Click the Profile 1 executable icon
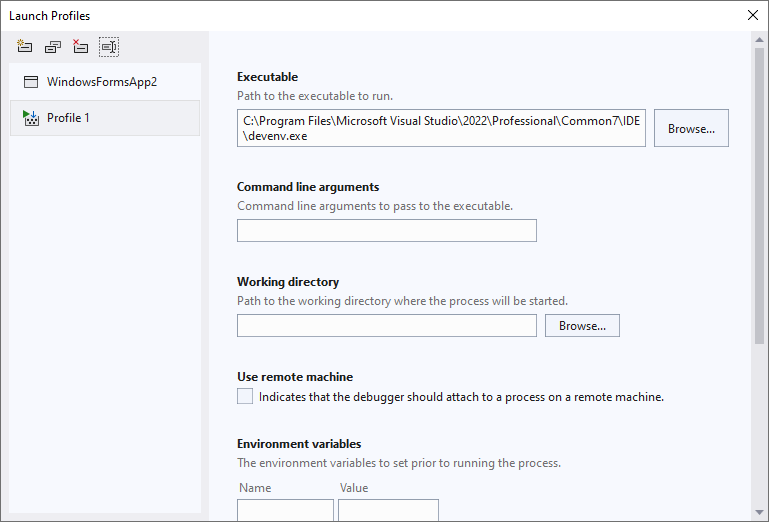 point(31,118)
